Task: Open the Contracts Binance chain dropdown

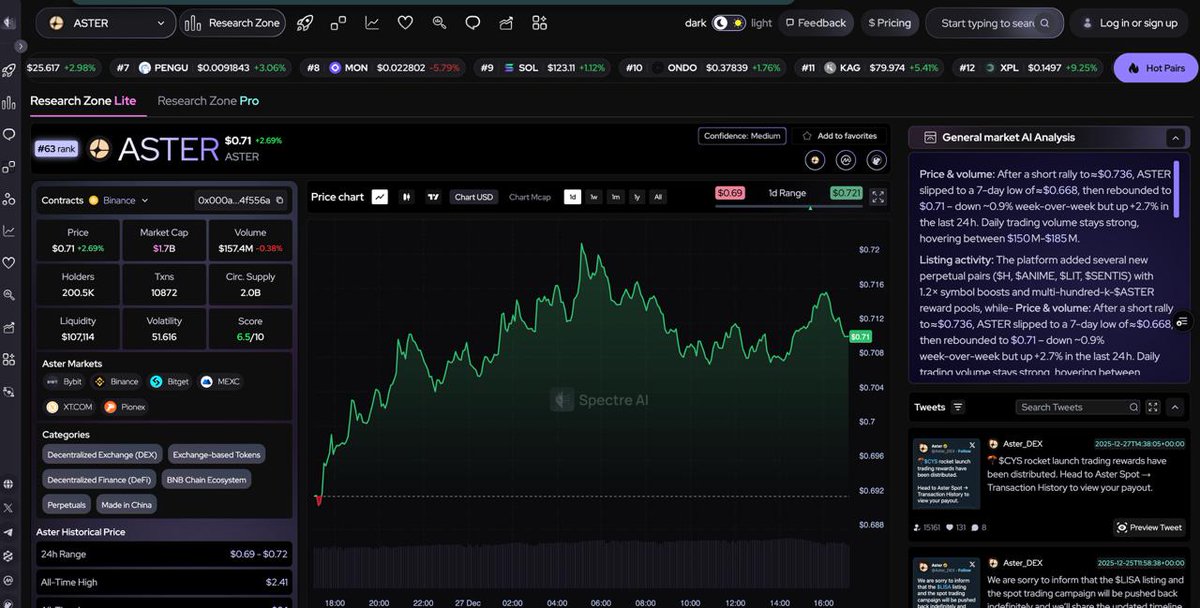Action: [x=118, y=200]
